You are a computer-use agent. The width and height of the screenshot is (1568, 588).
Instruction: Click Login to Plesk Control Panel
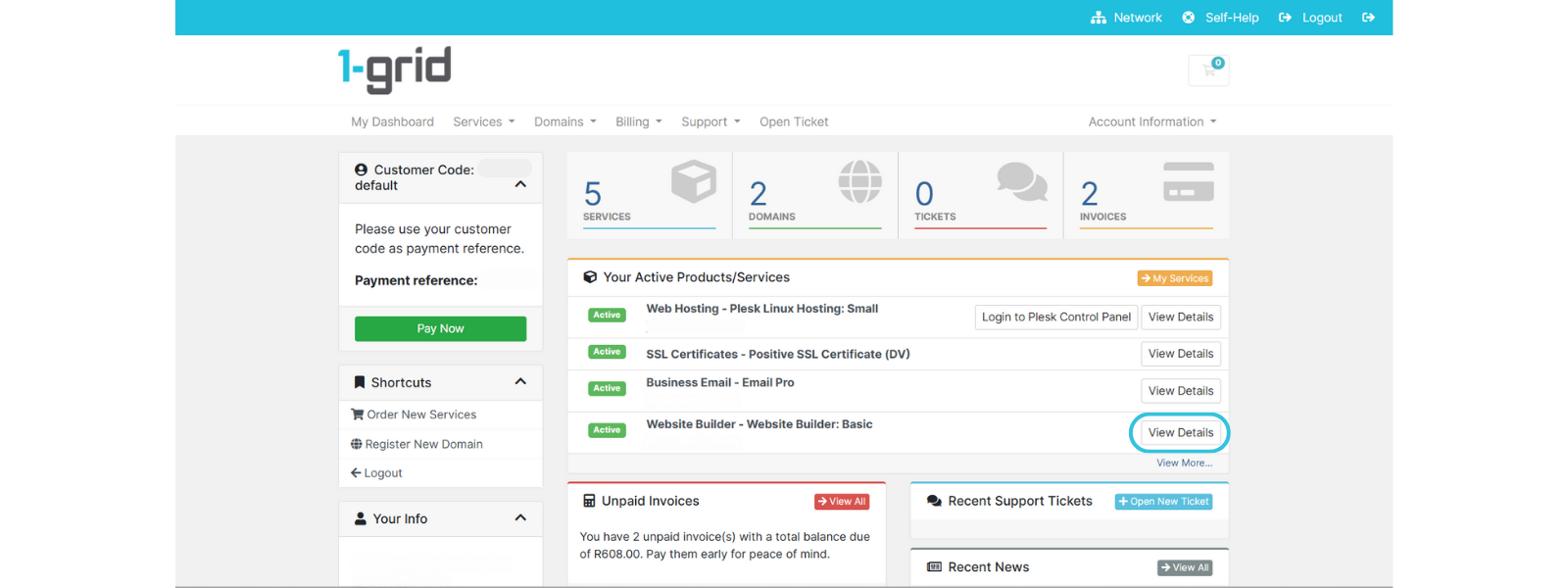click(x=1055, y=318)
